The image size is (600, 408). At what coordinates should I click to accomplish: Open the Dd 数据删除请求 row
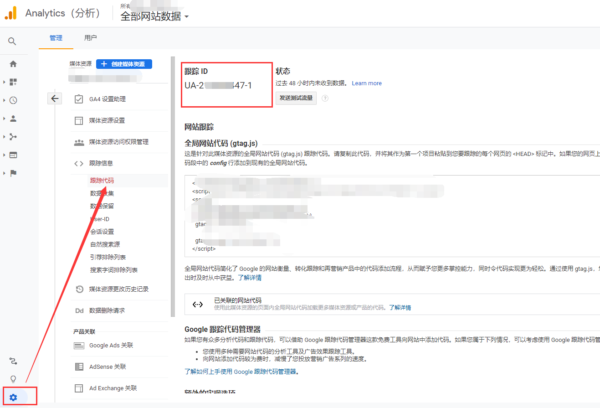pyautogui.click(x=119, y=310)
